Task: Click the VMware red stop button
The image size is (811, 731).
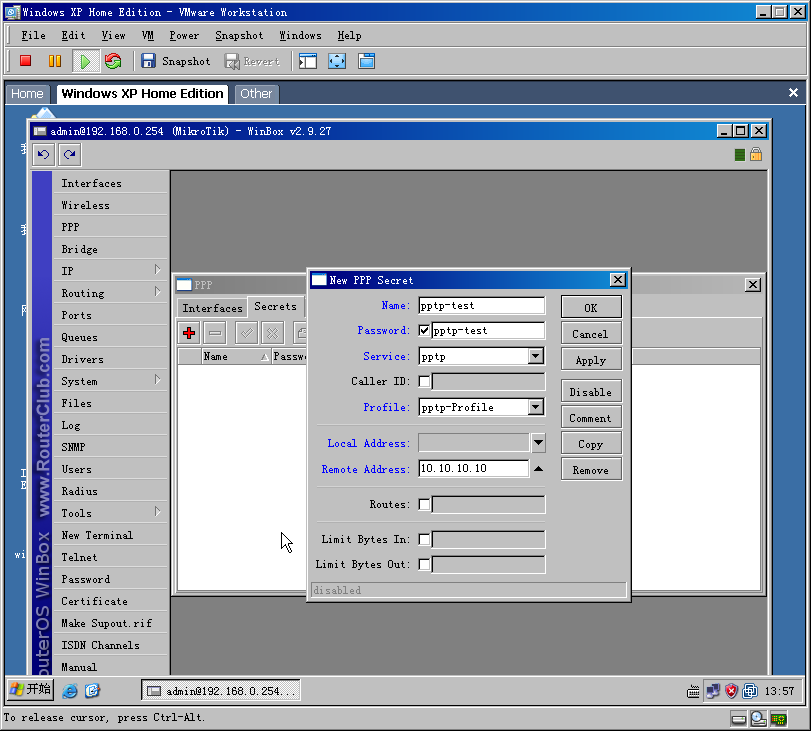Action: [x=25, y=61]
